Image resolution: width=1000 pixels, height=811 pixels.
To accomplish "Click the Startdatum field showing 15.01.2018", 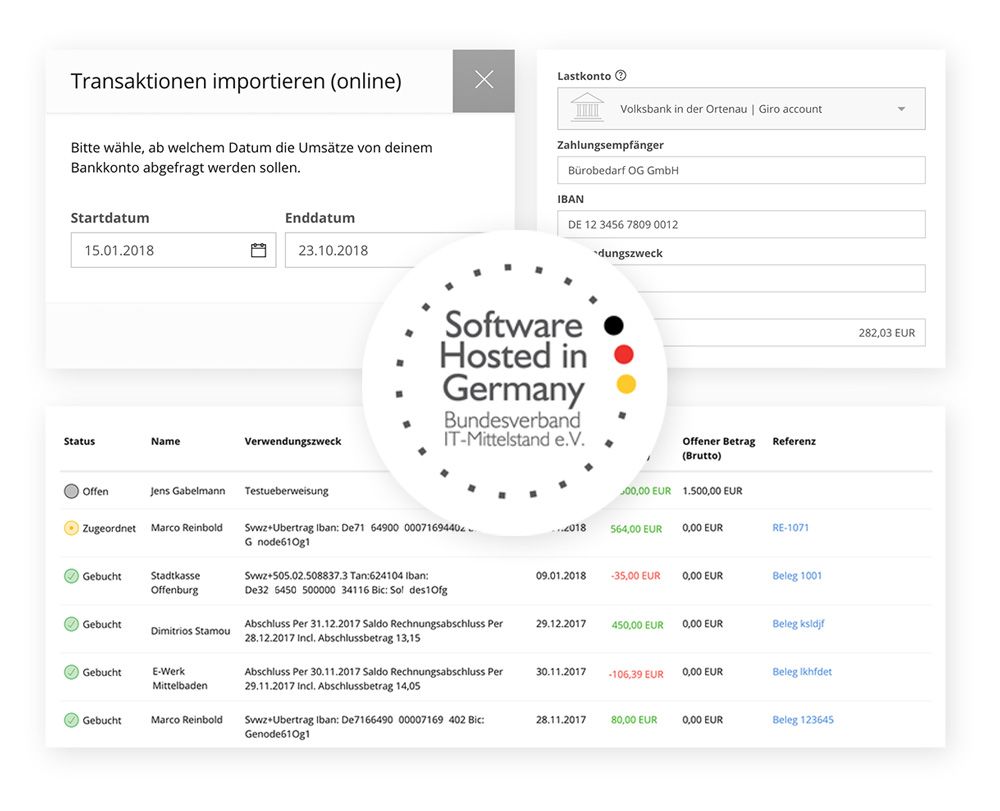I will [173, 250].
